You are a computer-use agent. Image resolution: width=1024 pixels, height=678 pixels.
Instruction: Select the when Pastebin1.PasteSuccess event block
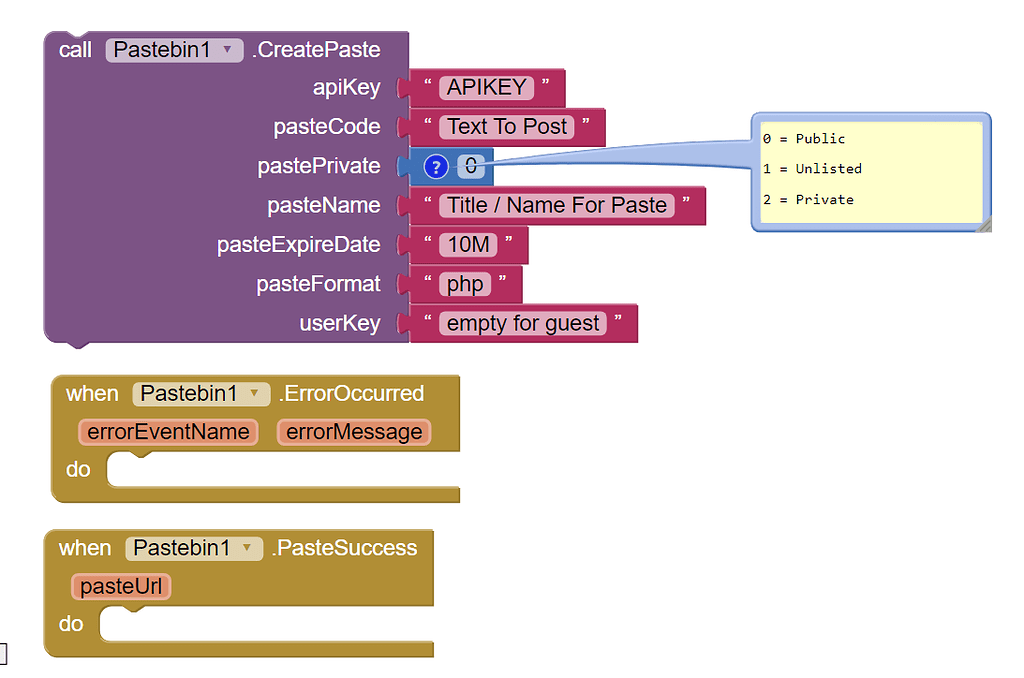click(x=85, y=548)
